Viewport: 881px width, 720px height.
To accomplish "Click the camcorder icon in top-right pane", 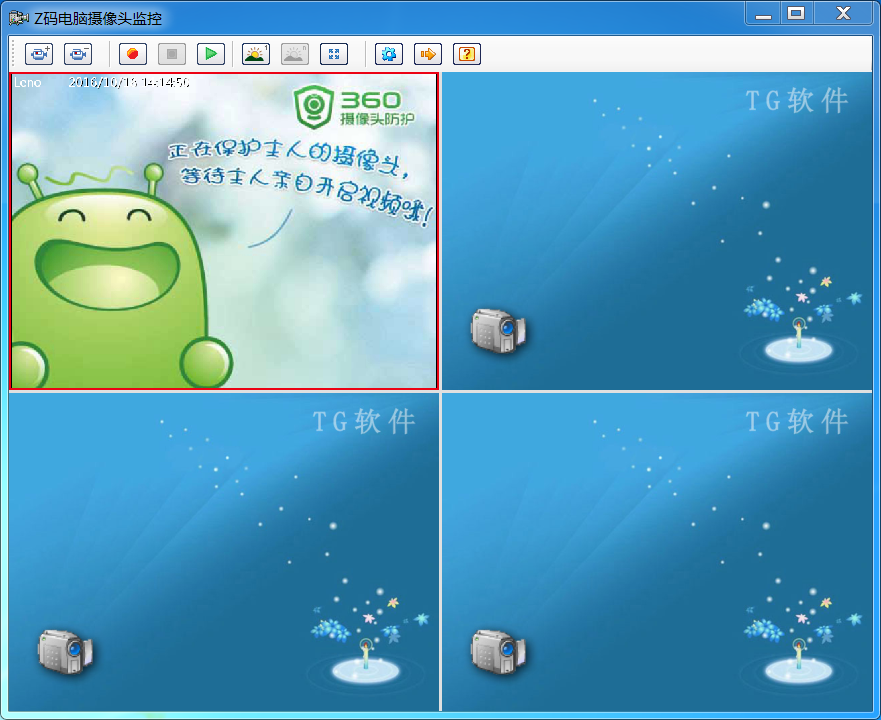I will point(498,331).
